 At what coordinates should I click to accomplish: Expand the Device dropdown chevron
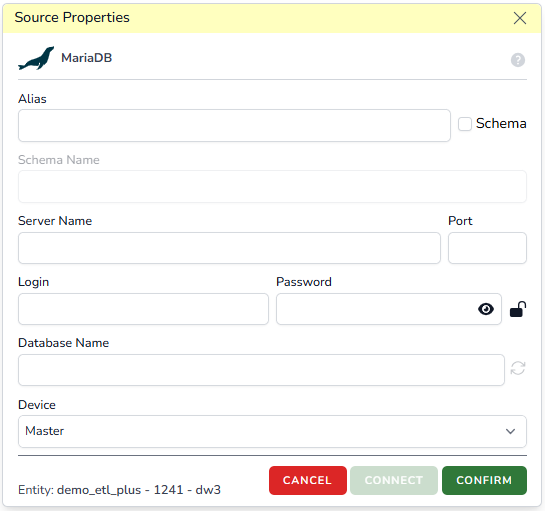pyautogui.click(x=510, y=431)
